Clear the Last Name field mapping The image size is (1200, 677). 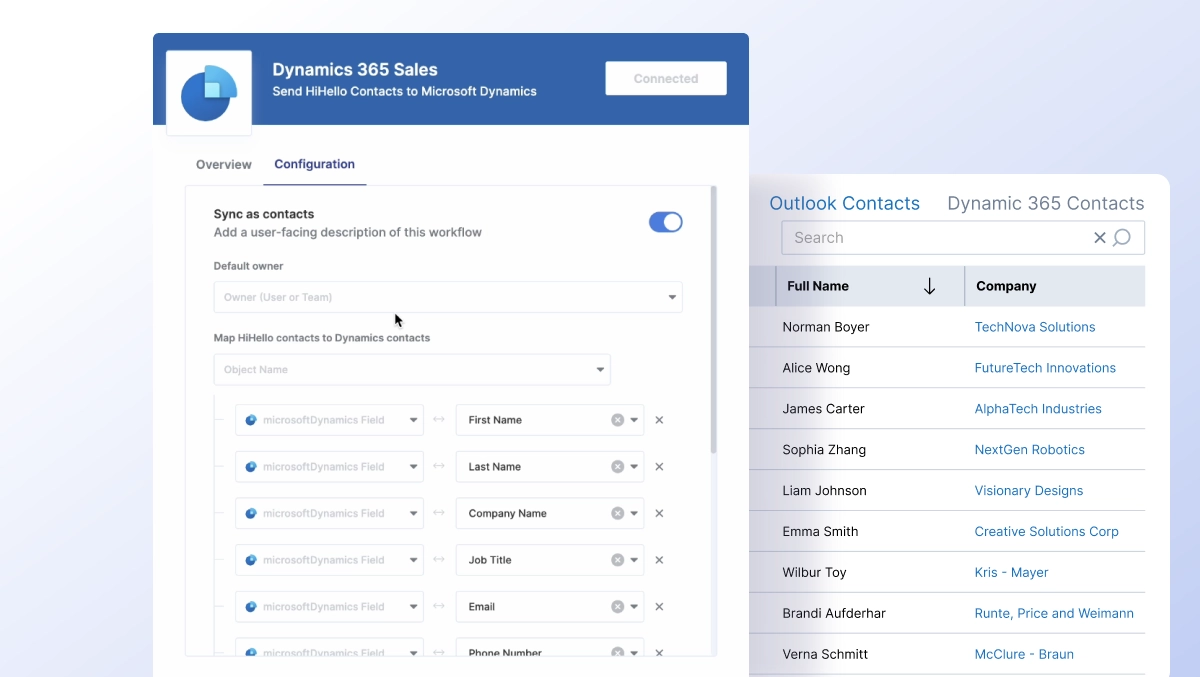(x=617, y=467)
